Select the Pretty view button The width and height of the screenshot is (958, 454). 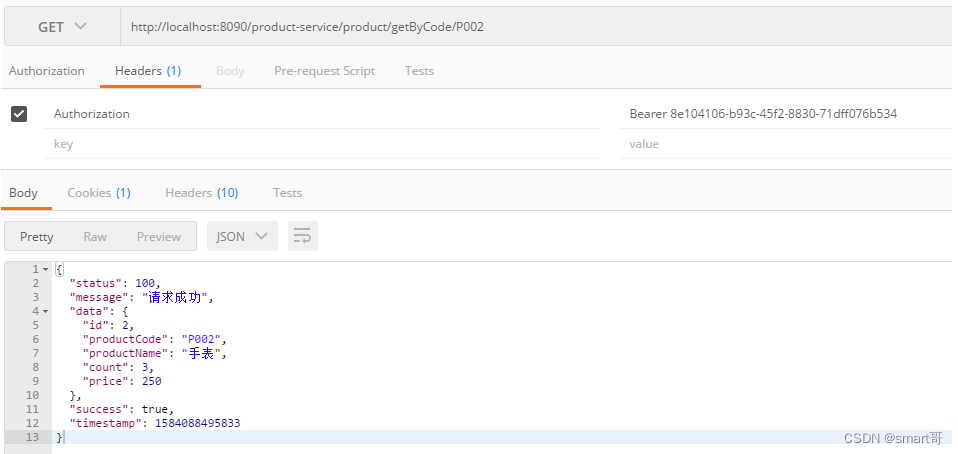point(37,236)
